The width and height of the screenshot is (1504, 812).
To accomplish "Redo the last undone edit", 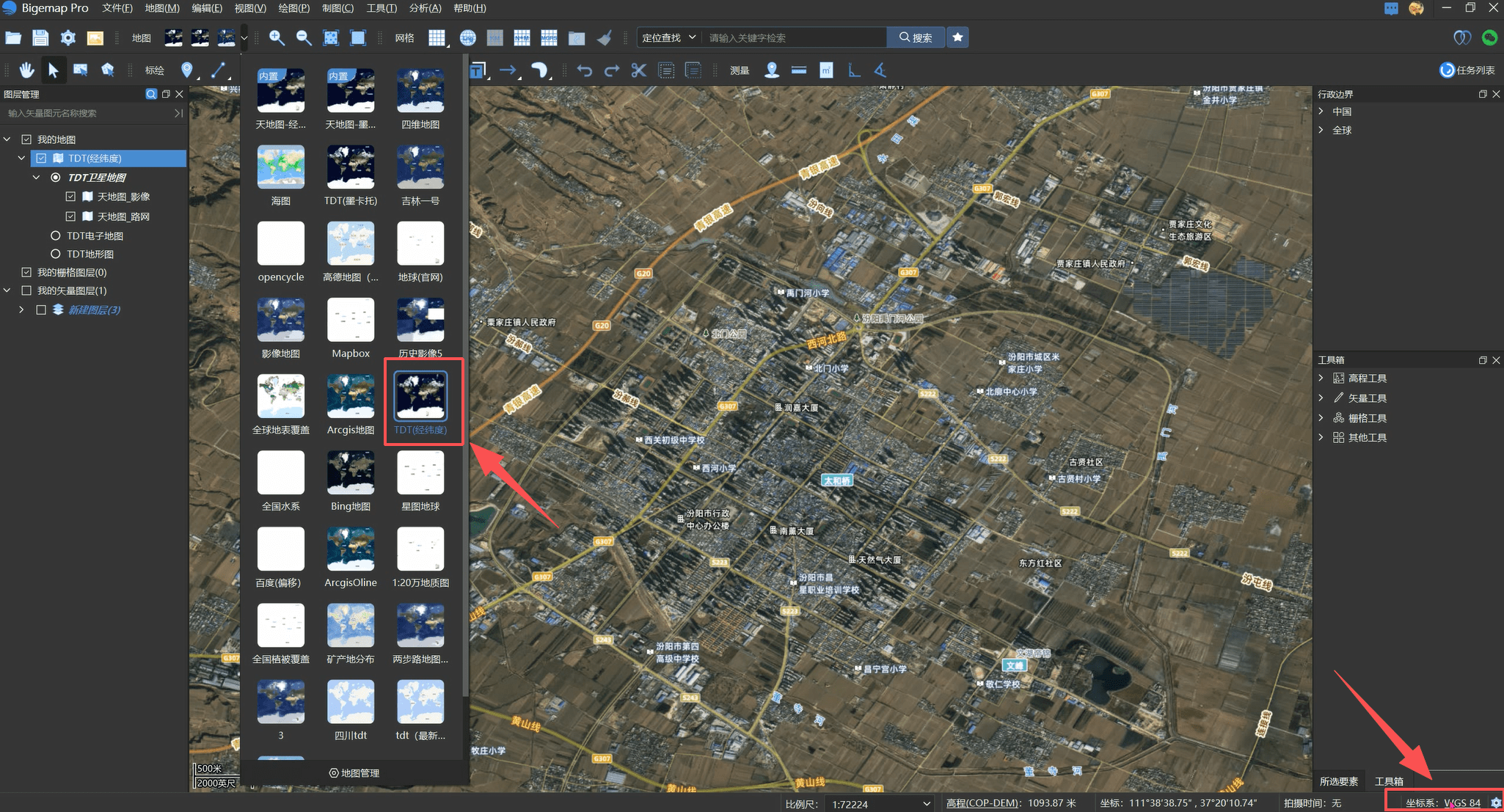I will pos(612,70).
